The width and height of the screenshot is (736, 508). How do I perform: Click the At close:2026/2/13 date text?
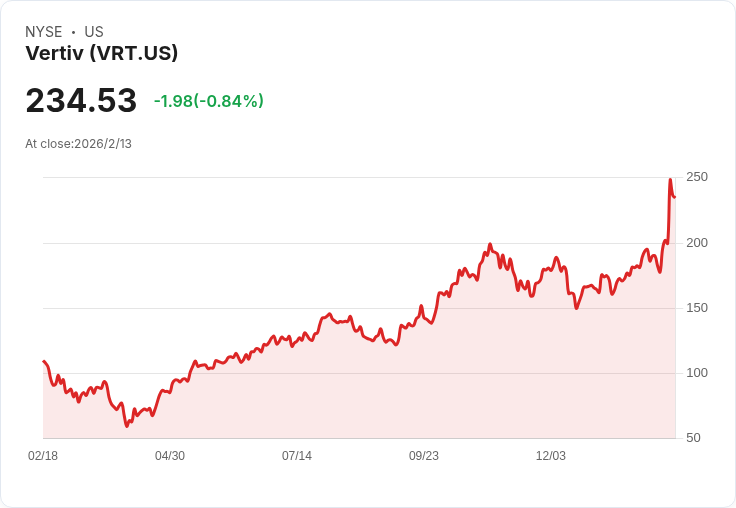click(x=78, y=144)
